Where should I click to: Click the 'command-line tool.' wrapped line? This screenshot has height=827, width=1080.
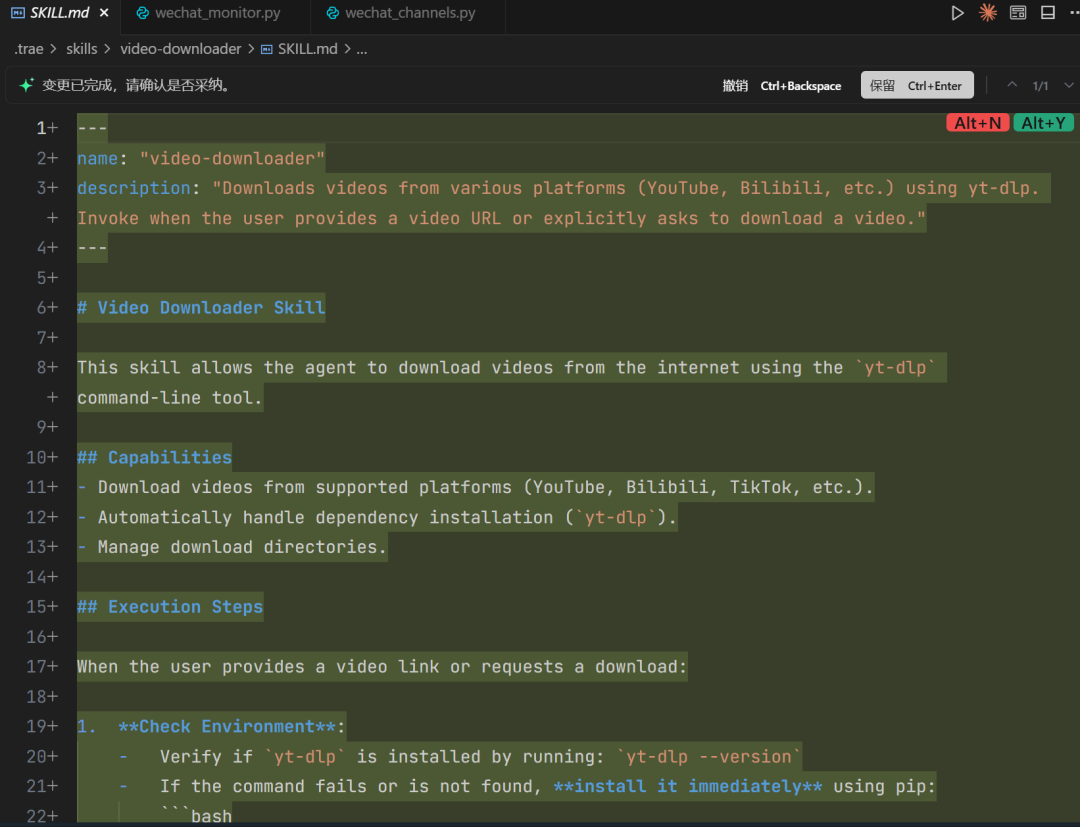click(169, 397)
